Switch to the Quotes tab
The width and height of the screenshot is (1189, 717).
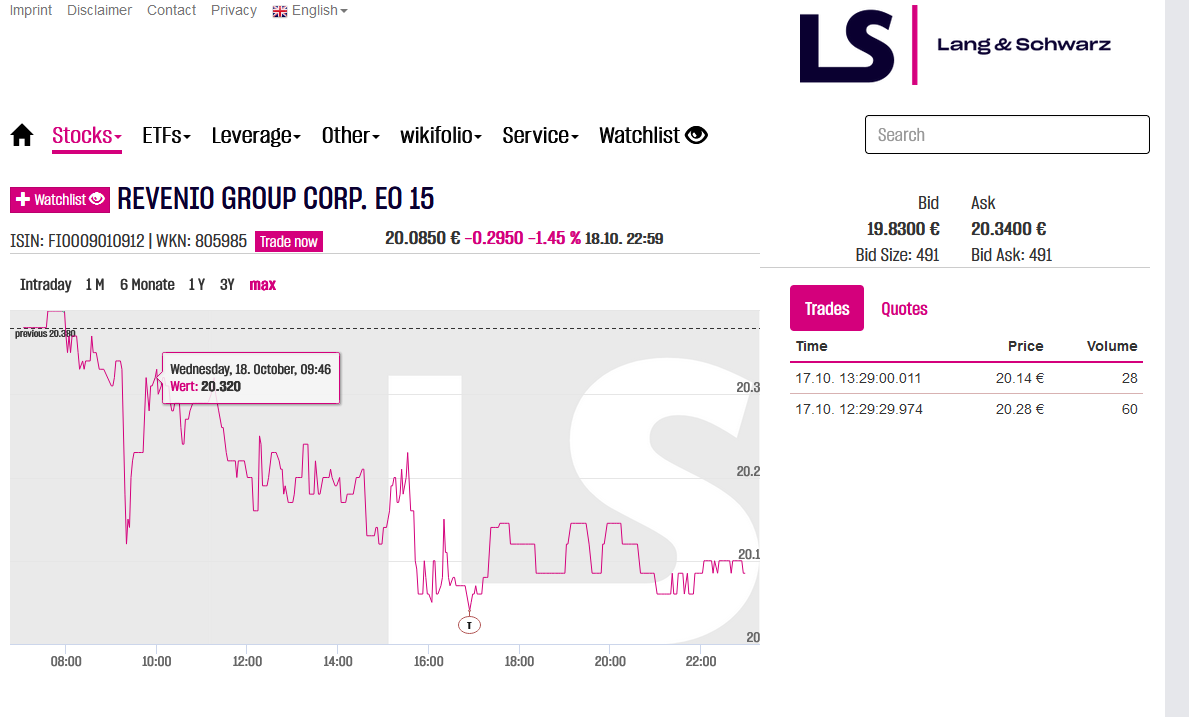(x=904, y=309)
